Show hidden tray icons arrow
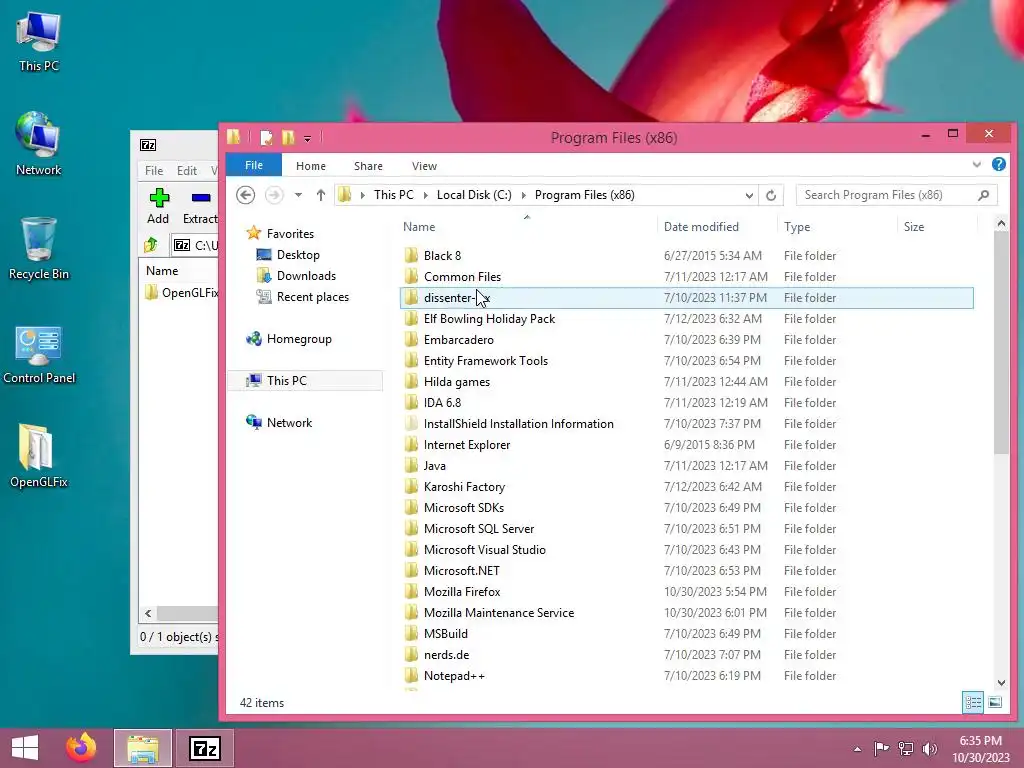Image resolution: width=1024 pixels, height=768 pixels. point(857,749)
